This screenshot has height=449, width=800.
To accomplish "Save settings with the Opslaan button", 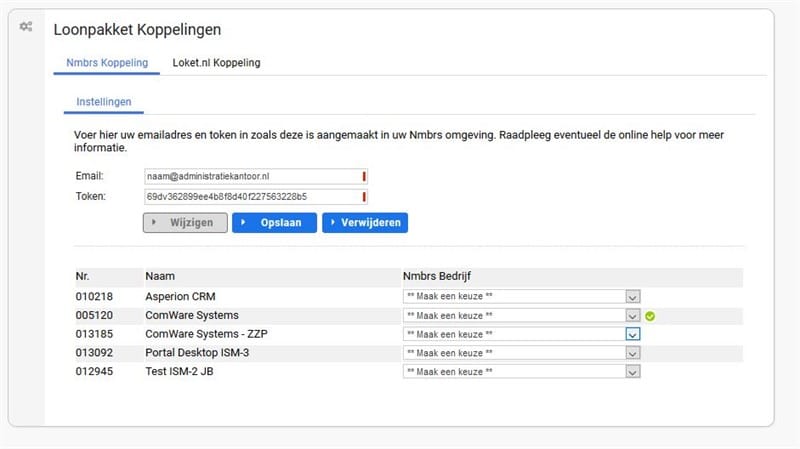I will point(274,222).
